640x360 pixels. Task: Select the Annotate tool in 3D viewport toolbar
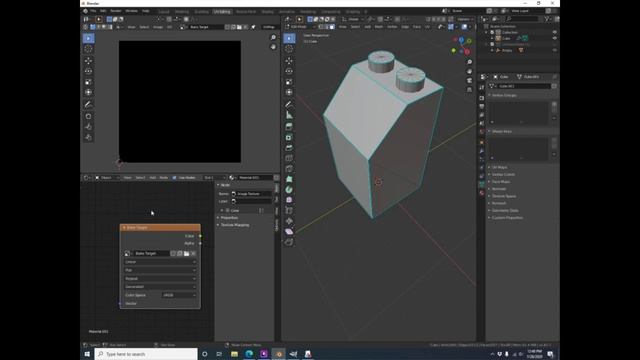pos(289,104)
